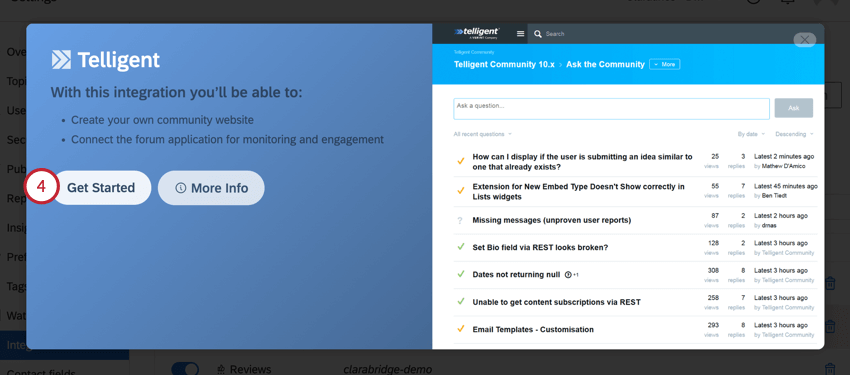This screenshot has width=850, height=375.
Task: Click clarabridge-demo text in background row
Action: [388, 370]
